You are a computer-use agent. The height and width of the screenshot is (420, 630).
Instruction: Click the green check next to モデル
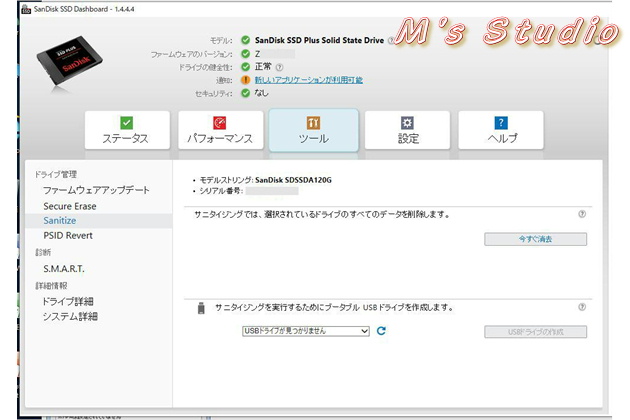pos(245,40)
